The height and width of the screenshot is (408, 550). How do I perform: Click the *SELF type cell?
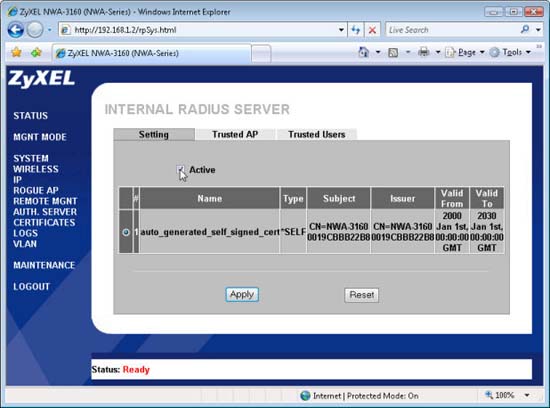293,232
